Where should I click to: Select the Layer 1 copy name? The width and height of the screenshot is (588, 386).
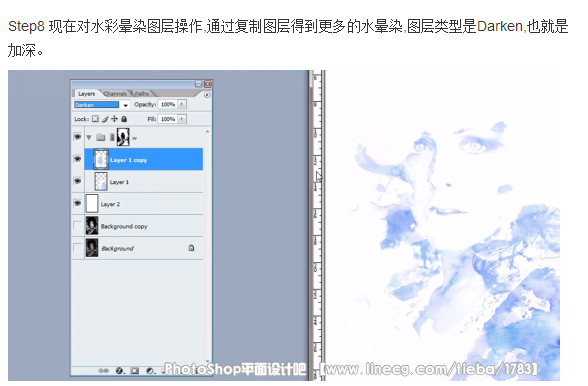click(x=129, y=160)
